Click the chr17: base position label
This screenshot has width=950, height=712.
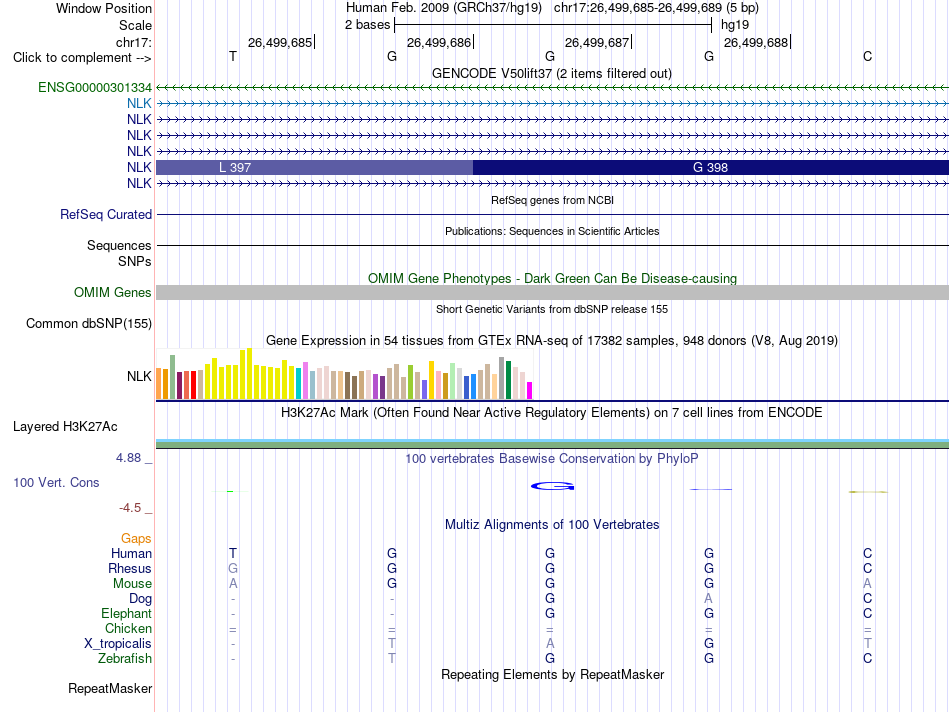(134, 42)
